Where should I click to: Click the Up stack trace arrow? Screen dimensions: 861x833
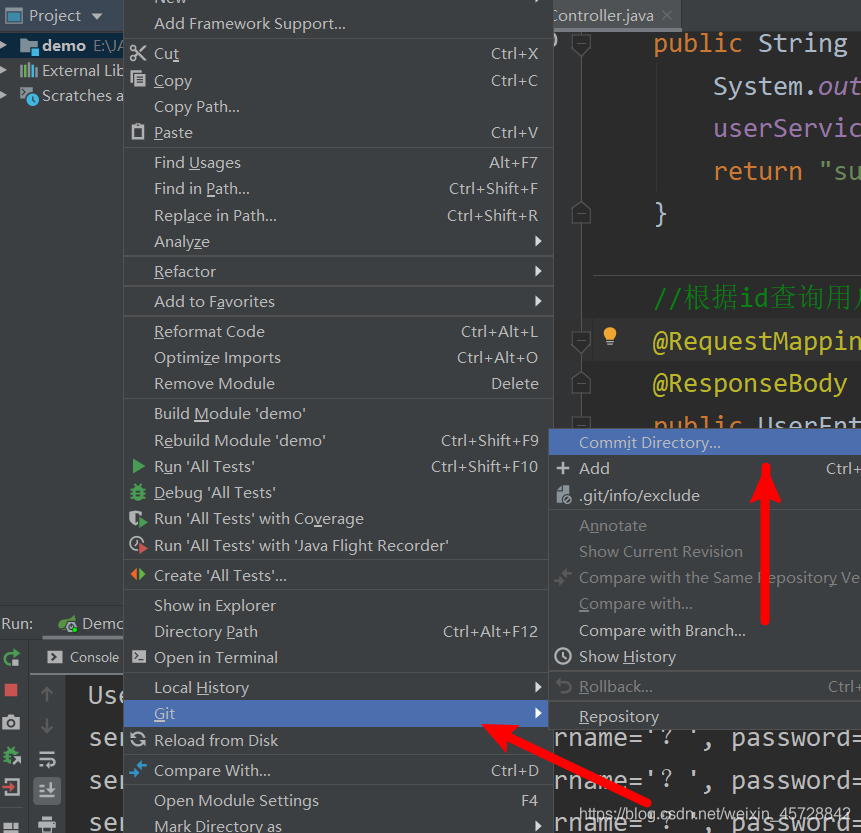point(47,694)
